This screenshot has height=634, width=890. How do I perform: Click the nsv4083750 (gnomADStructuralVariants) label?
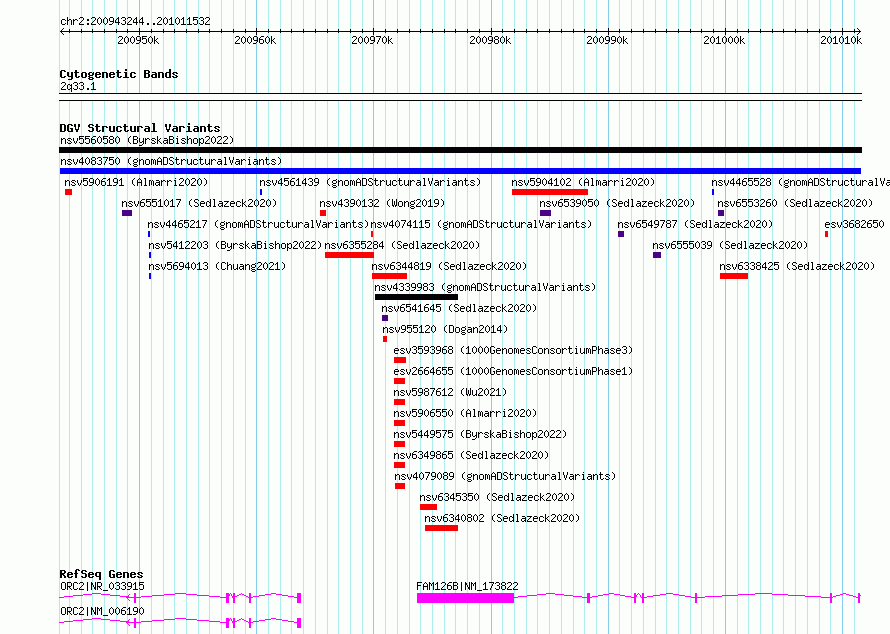[171, 161]
